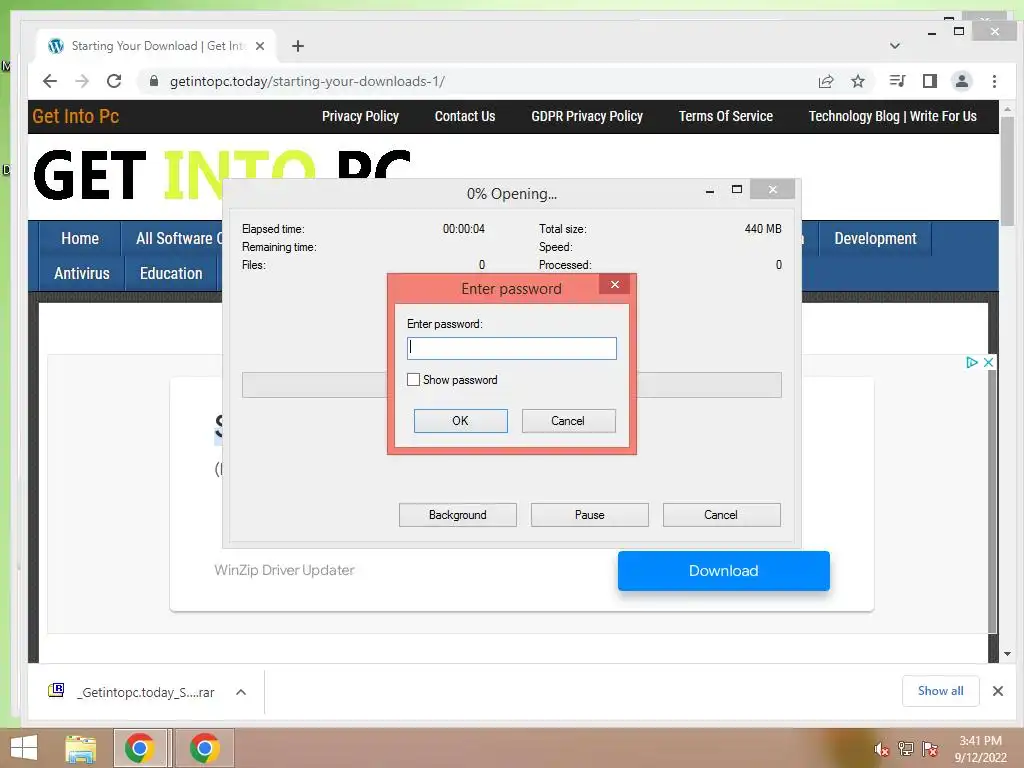
Task: Open the All Software menu item
Action: tap(174, 238)
